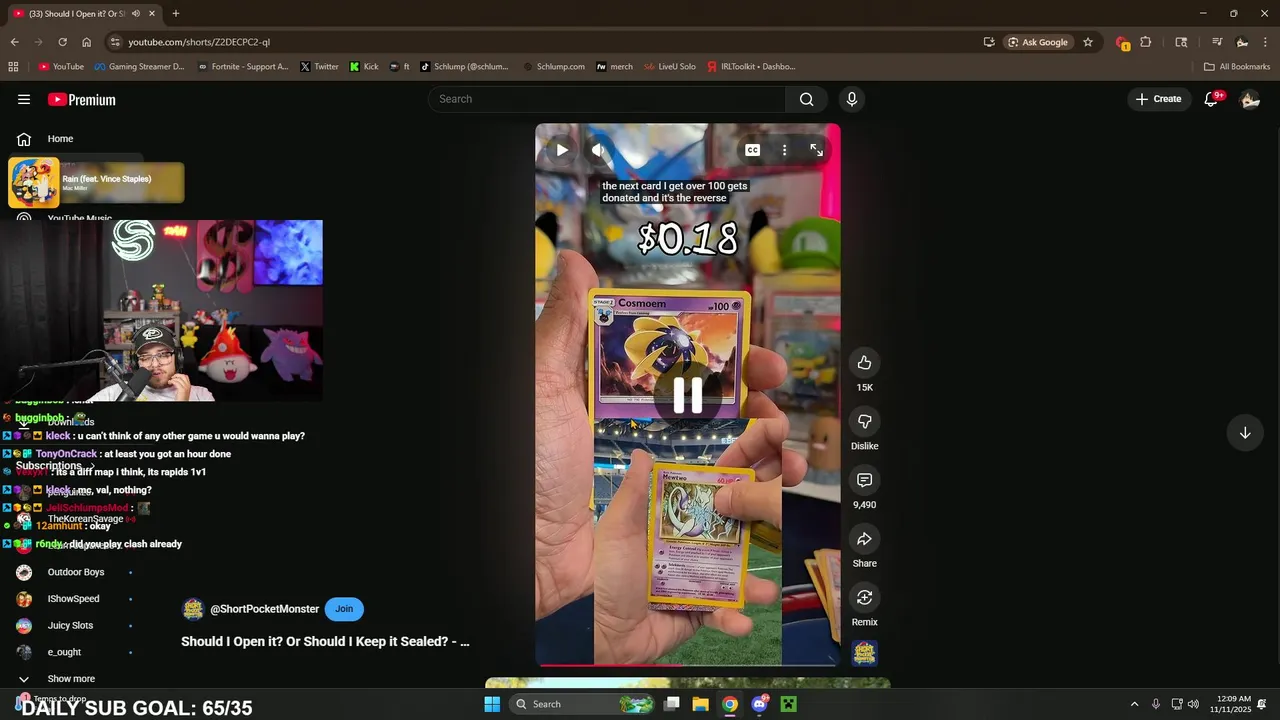Open the browser home page button
The image size is (1280, 720).
click(x=87, y=42)
